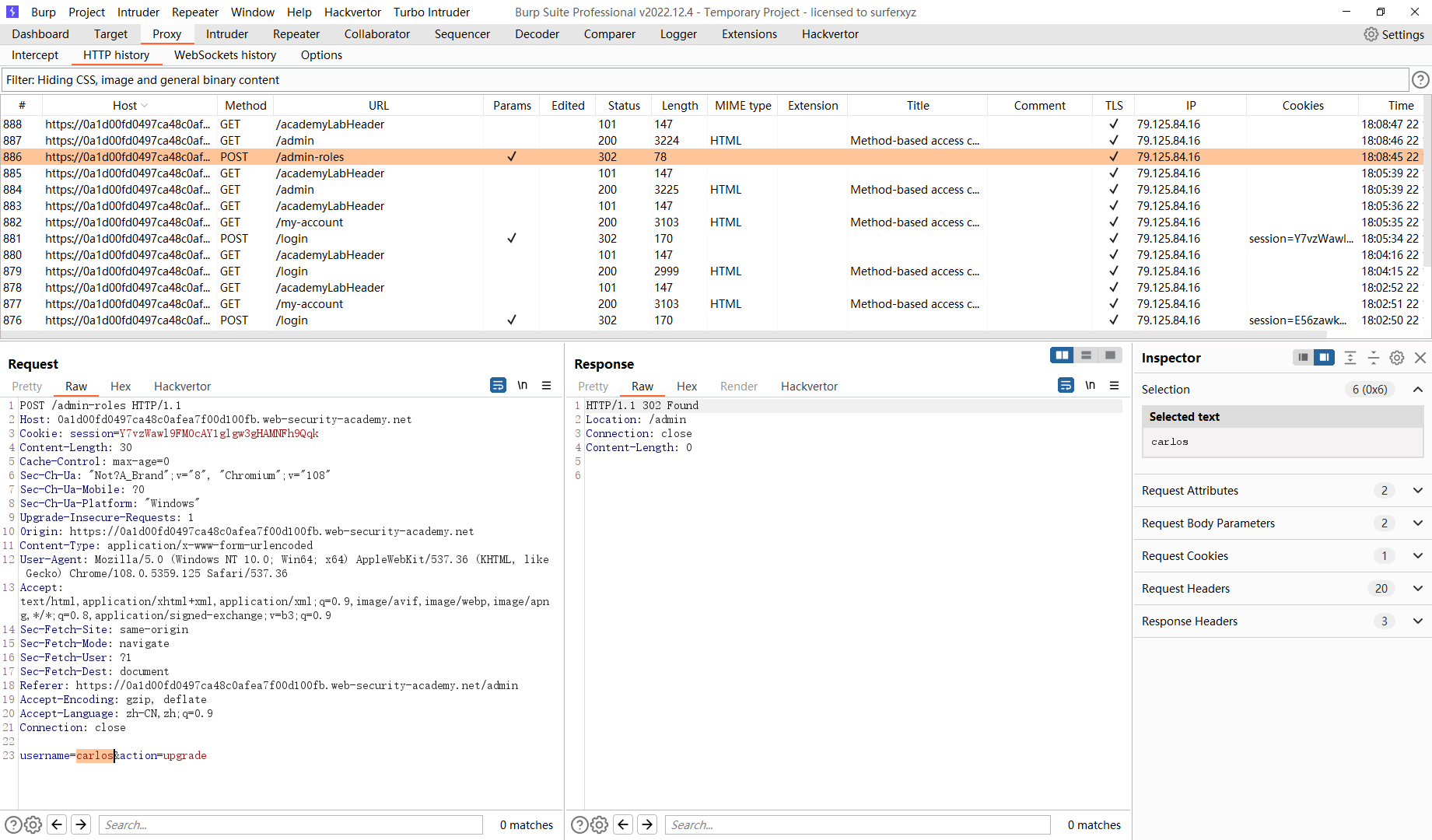The width and height of the screenshot is (1432, 840).
Task: Sort by the Length column header
Action: click(680, 106)
